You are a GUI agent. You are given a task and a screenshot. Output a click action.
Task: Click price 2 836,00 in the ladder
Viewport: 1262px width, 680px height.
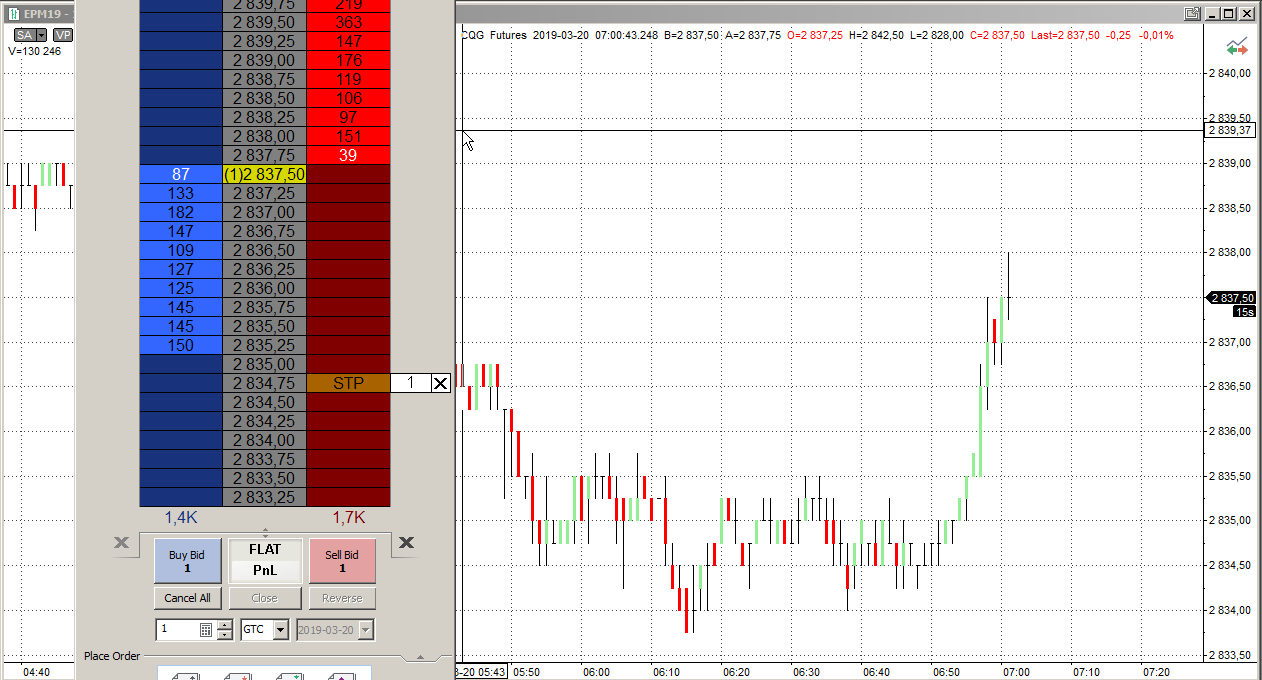(264, 288)
